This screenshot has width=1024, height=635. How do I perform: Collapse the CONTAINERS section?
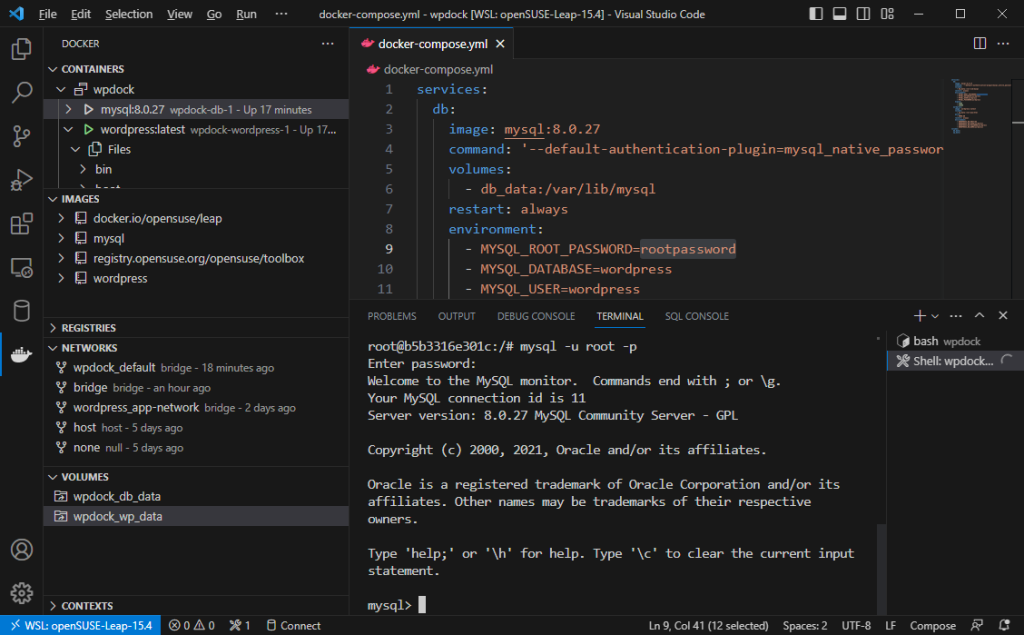pyautogui.click(x=53, y=69)
